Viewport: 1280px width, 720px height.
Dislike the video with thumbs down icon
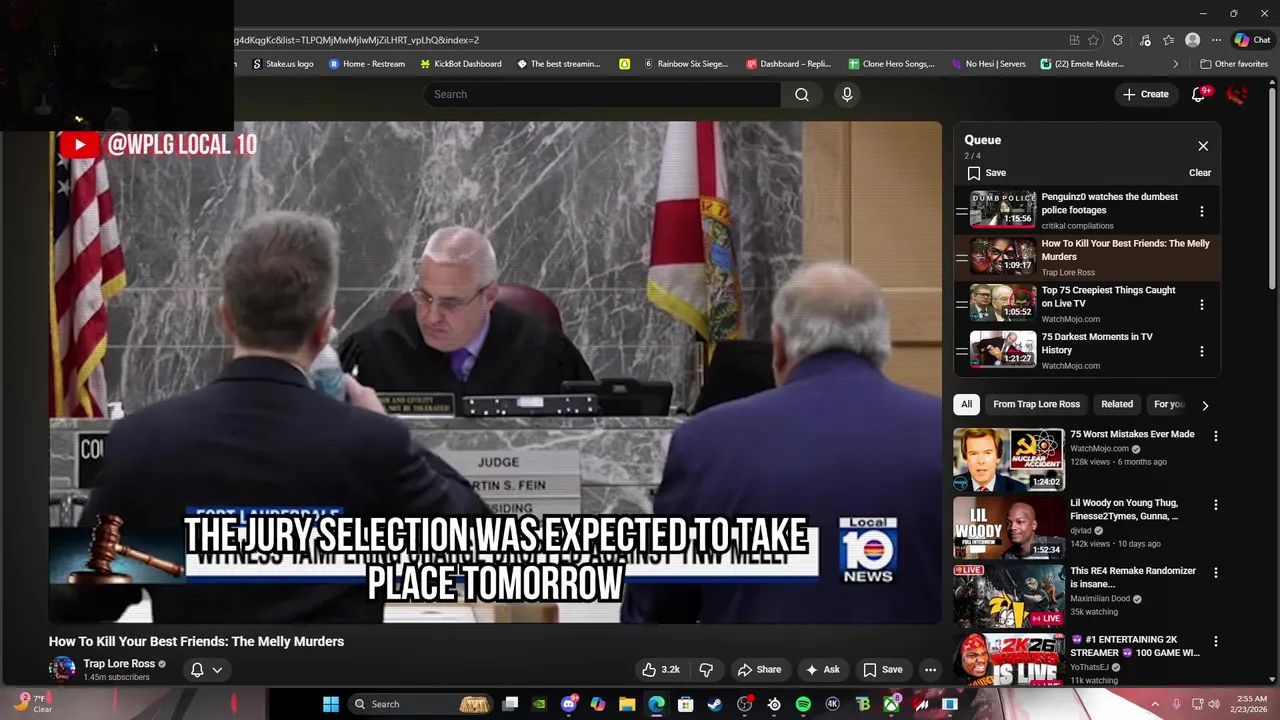706,670
